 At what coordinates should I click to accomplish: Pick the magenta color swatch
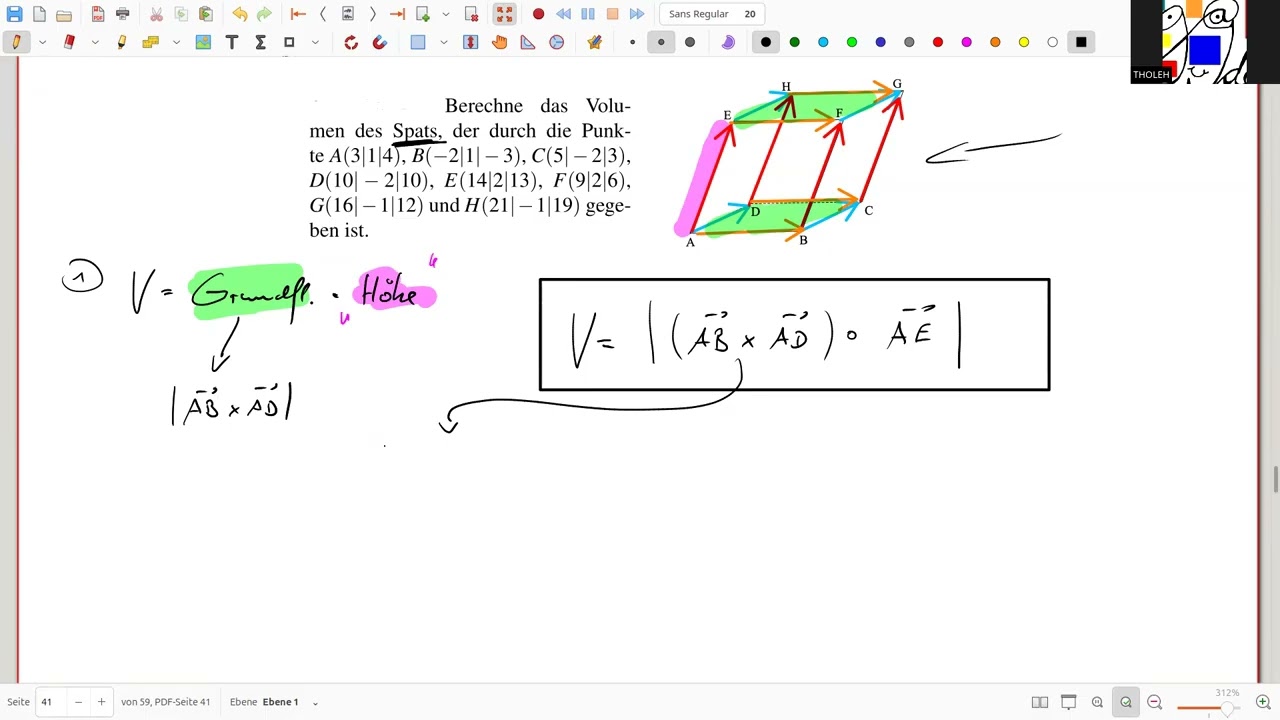[x=967, y=42]
